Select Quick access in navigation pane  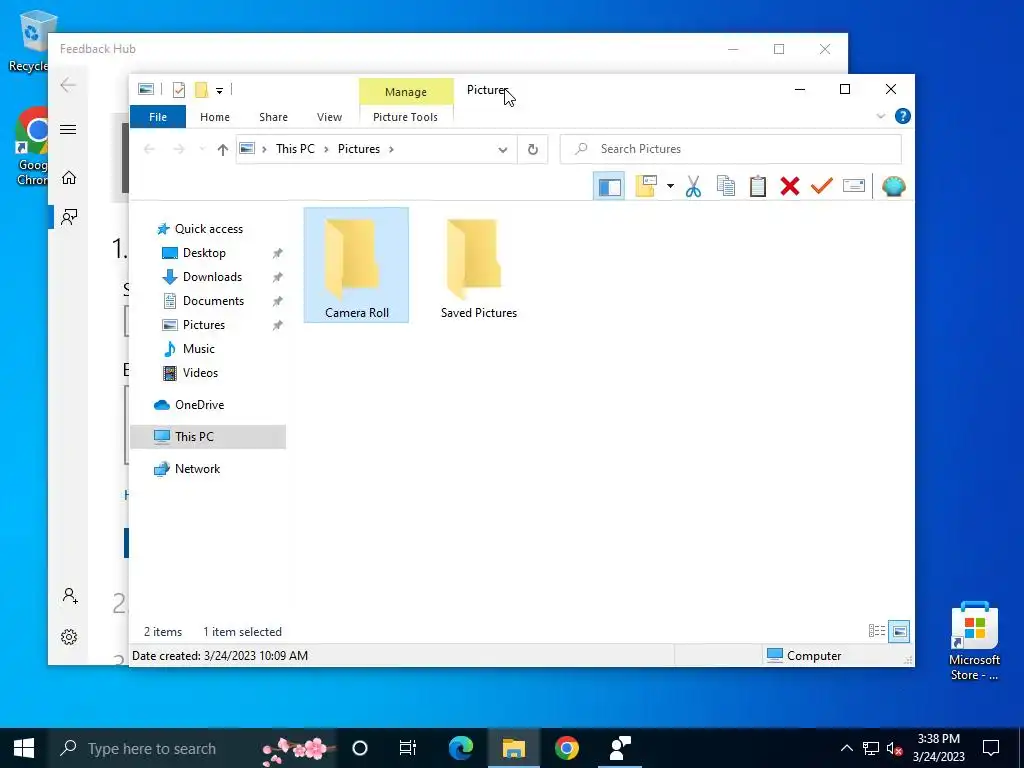[208, 229]
